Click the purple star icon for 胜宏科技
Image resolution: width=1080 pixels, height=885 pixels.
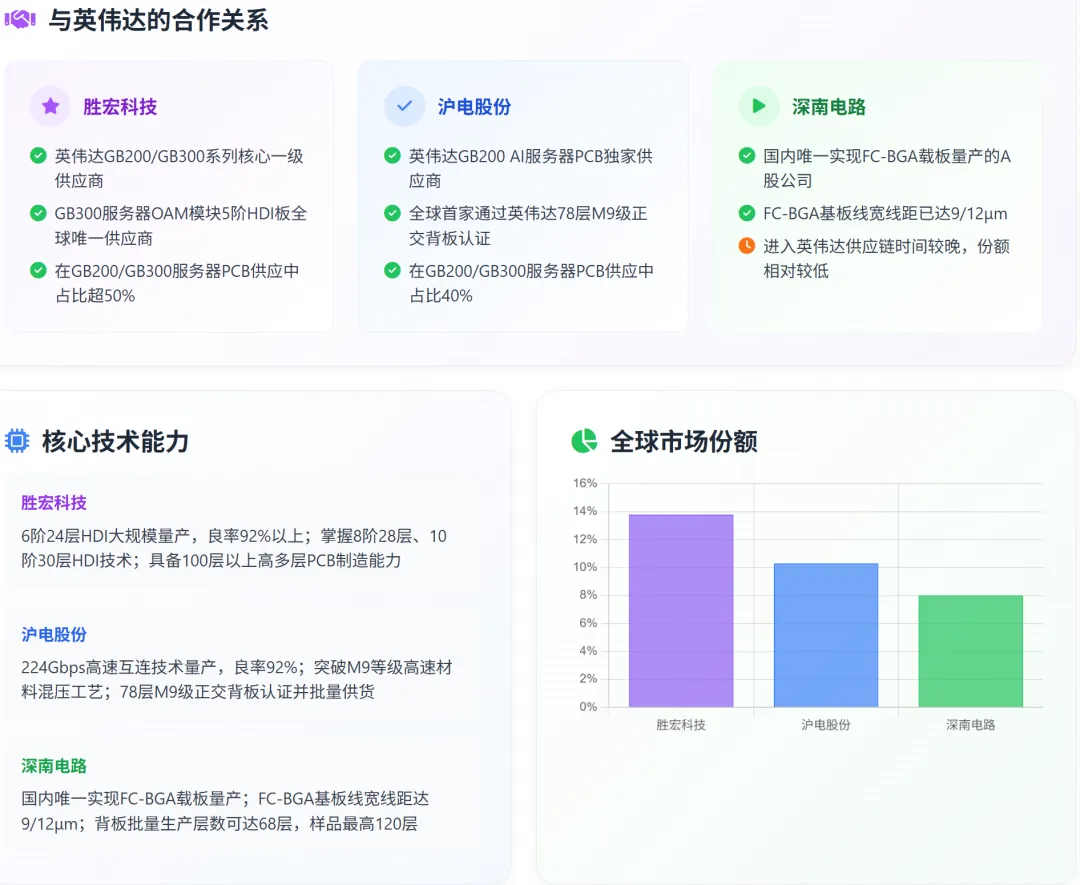[x=50, y=106]
